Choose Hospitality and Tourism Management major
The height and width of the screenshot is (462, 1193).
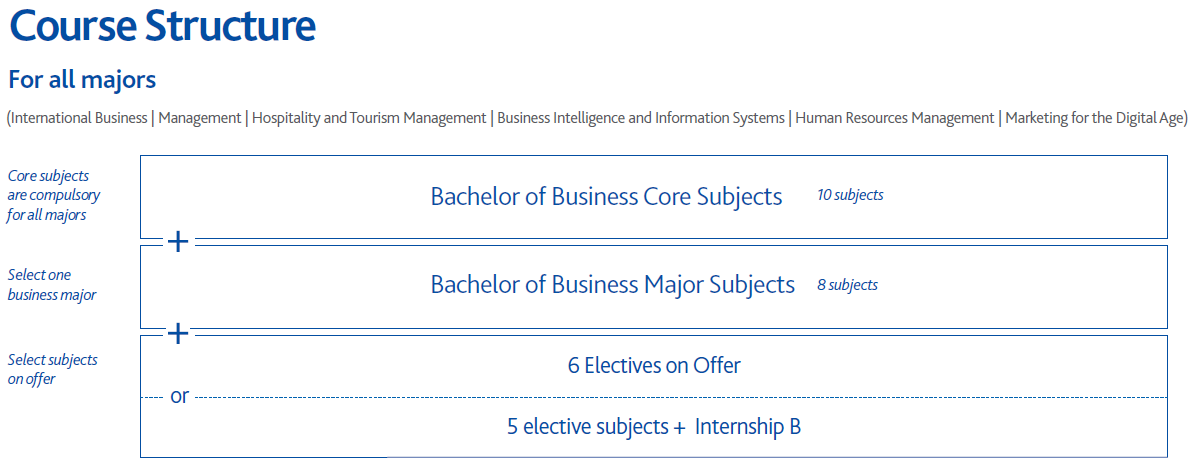click(x=369, y=118)
